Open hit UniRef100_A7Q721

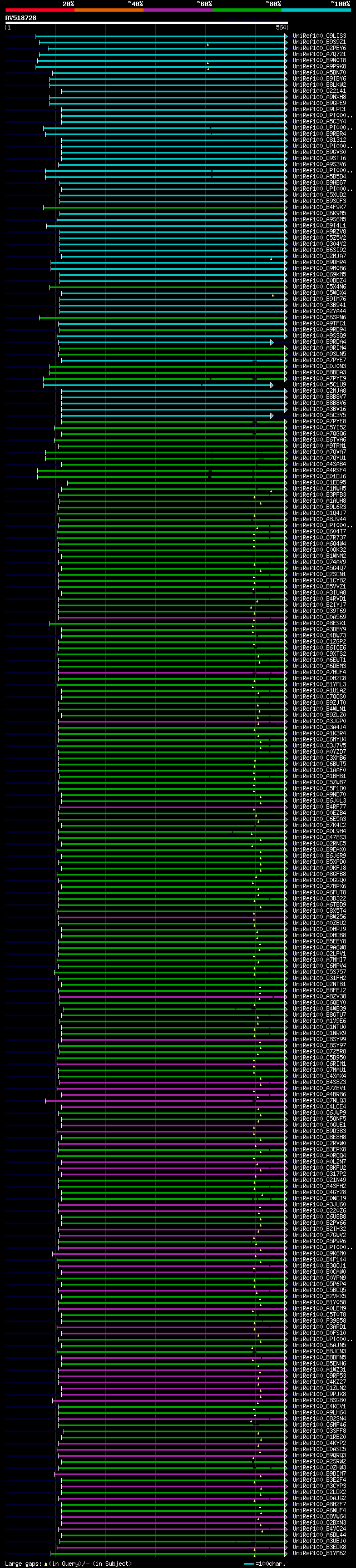[x=319, y=54]
